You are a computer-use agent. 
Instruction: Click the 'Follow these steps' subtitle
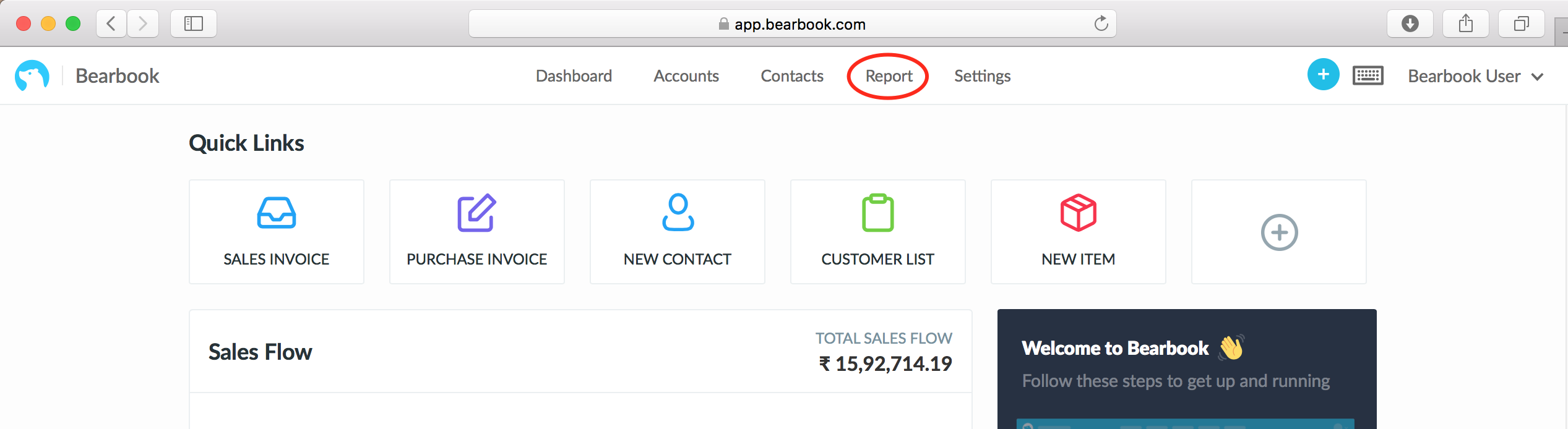coord(1176,381)
